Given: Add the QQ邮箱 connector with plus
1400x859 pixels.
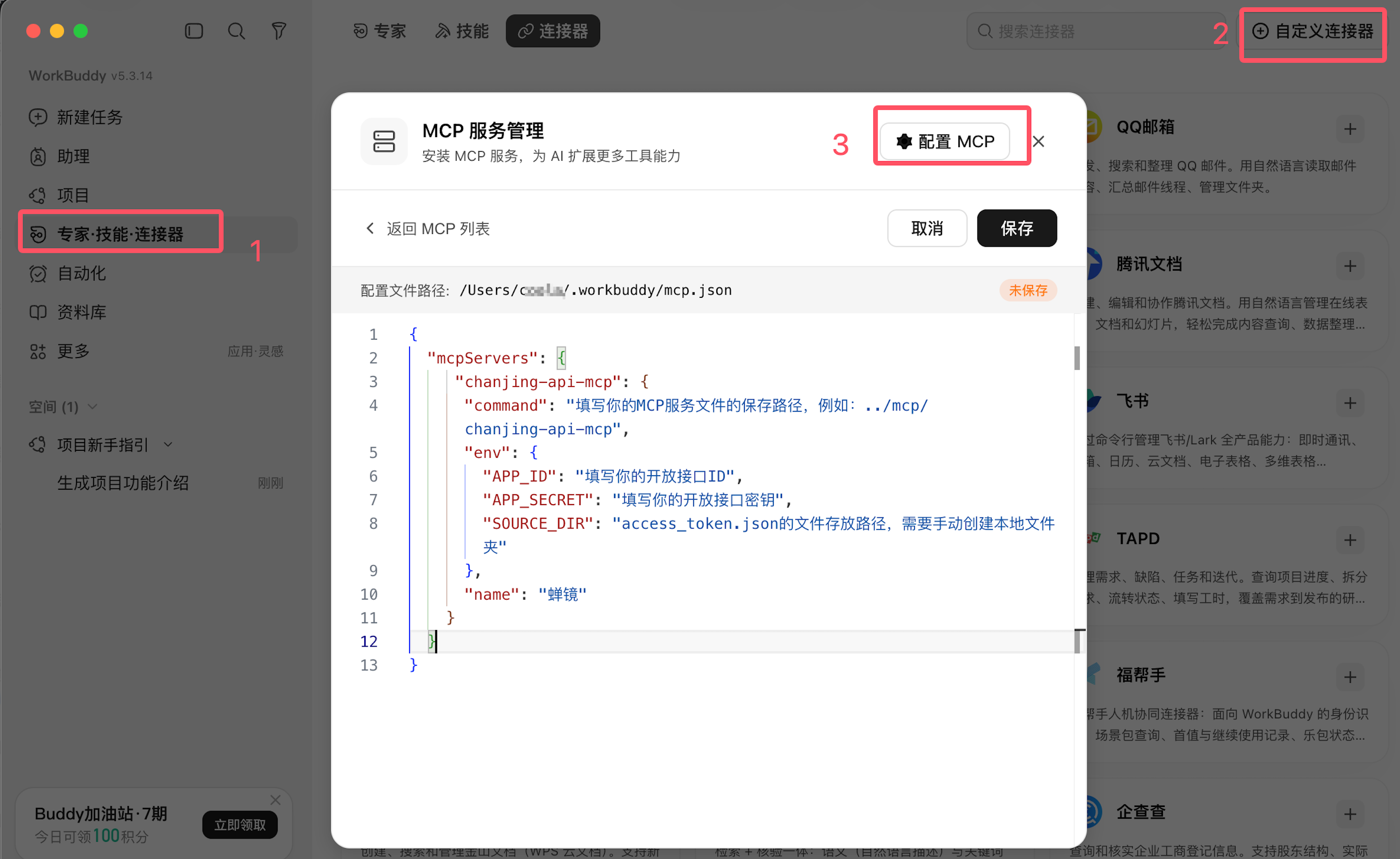Looking at the screenshot, I should (1351, 129).
